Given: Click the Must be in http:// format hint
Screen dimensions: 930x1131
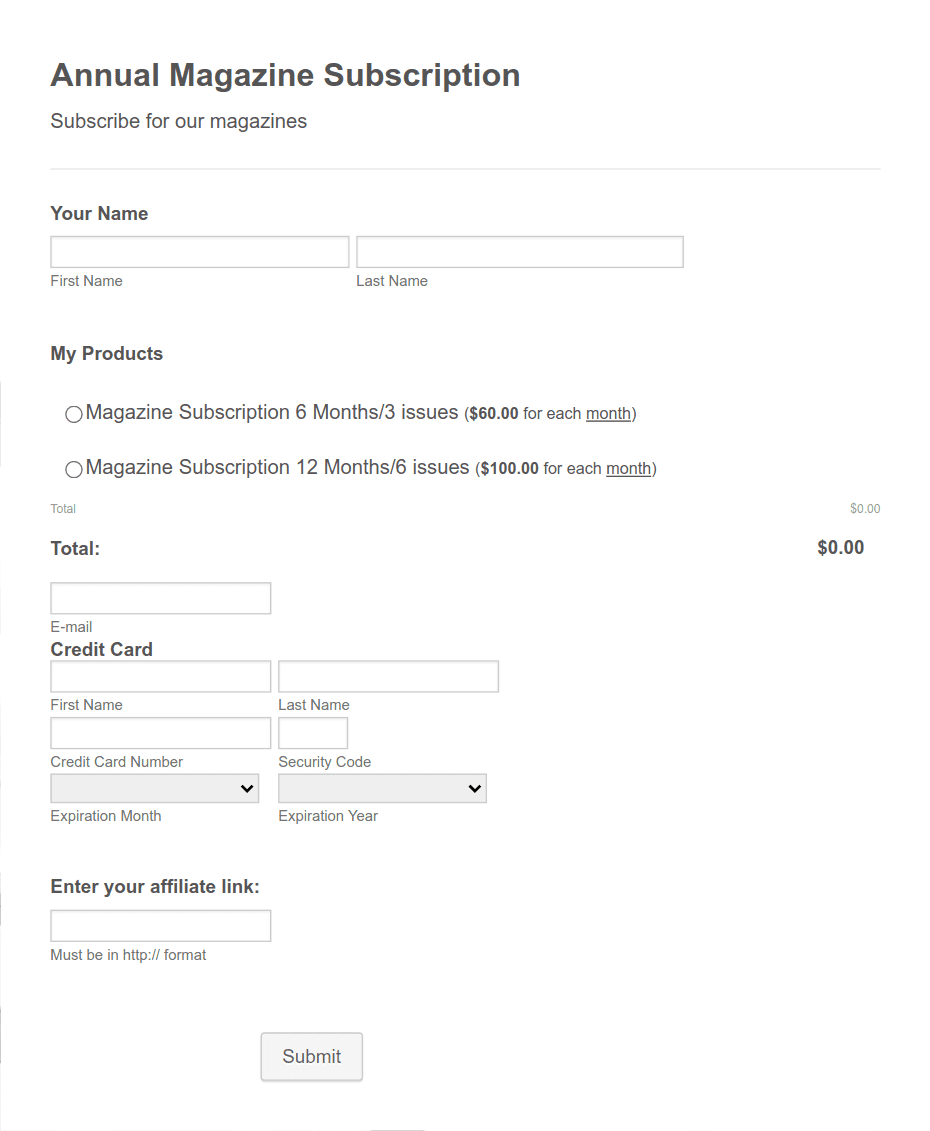Looking at the screenshot, I should (x=128, y=954).
